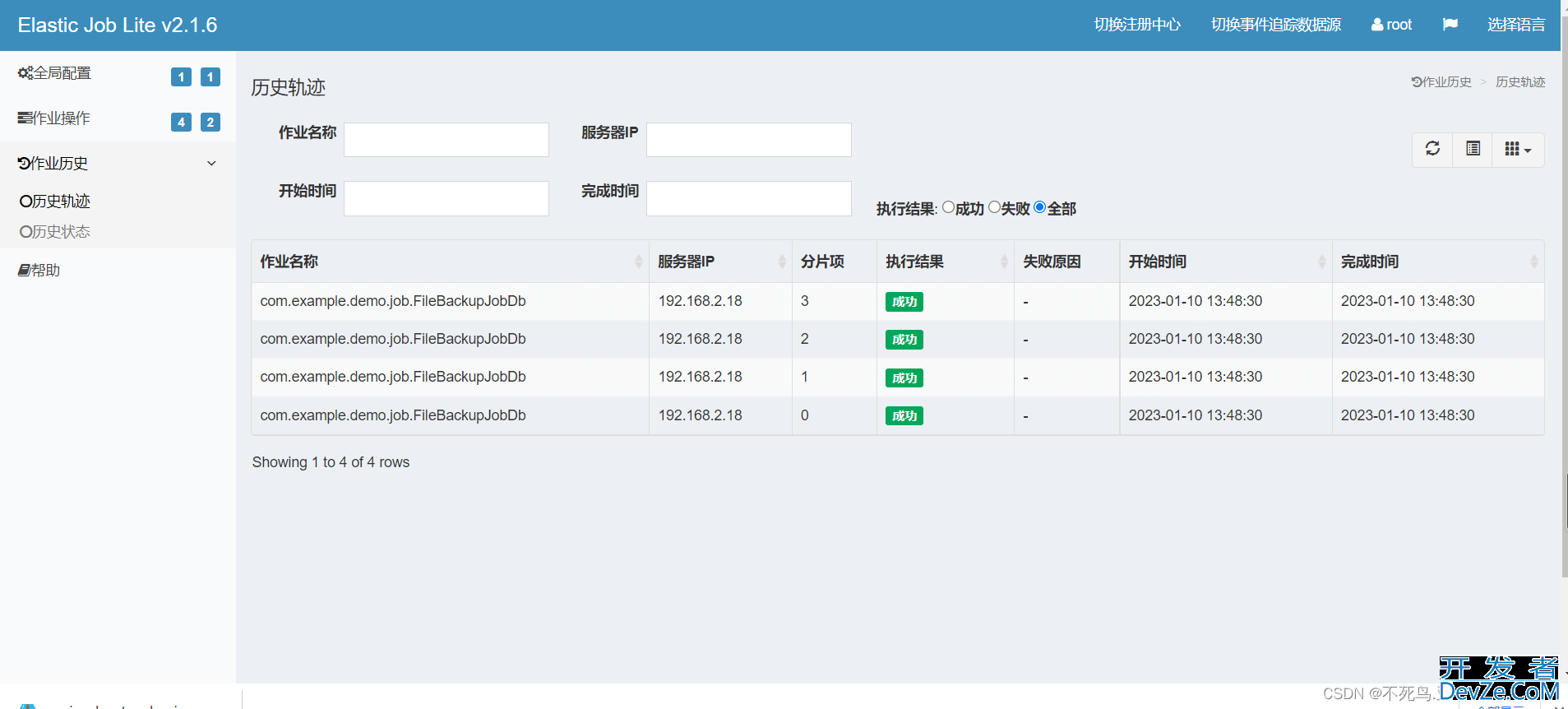Click 失败原因 column header
1568x709 pixels.
coord(1066,262)
